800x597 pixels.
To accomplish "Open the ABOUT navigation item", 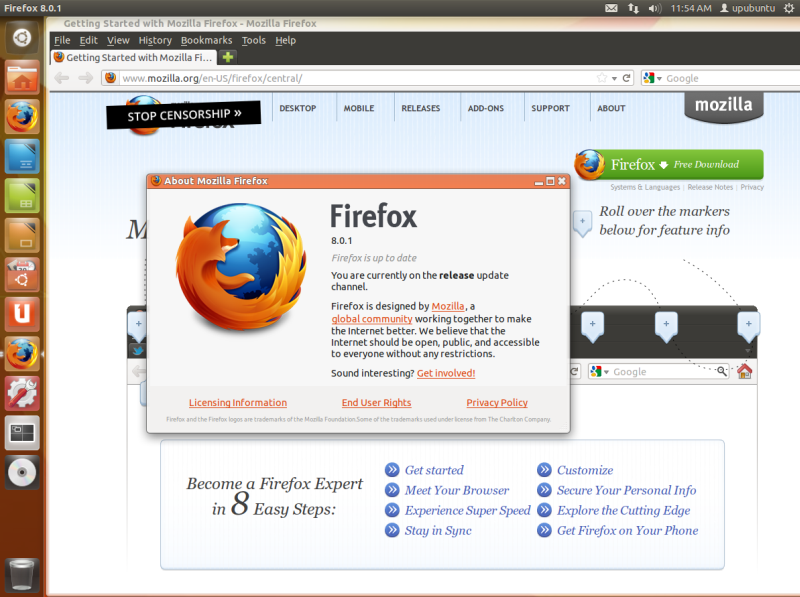I will coord(611,108).
